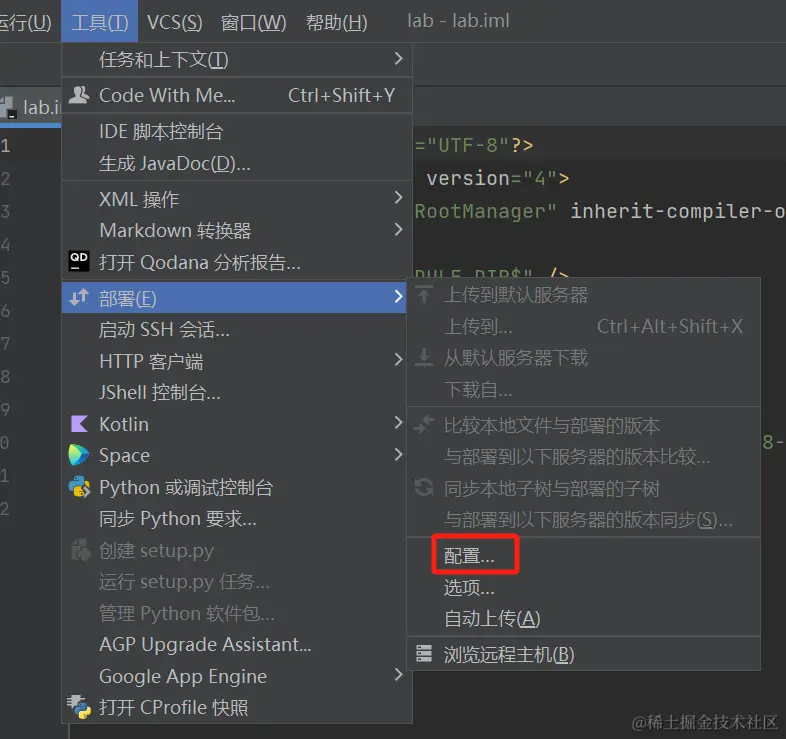Choose Code With Me... entry
Image resolution: width=786 pixels, height=739 pixels.
click(237, 95)
